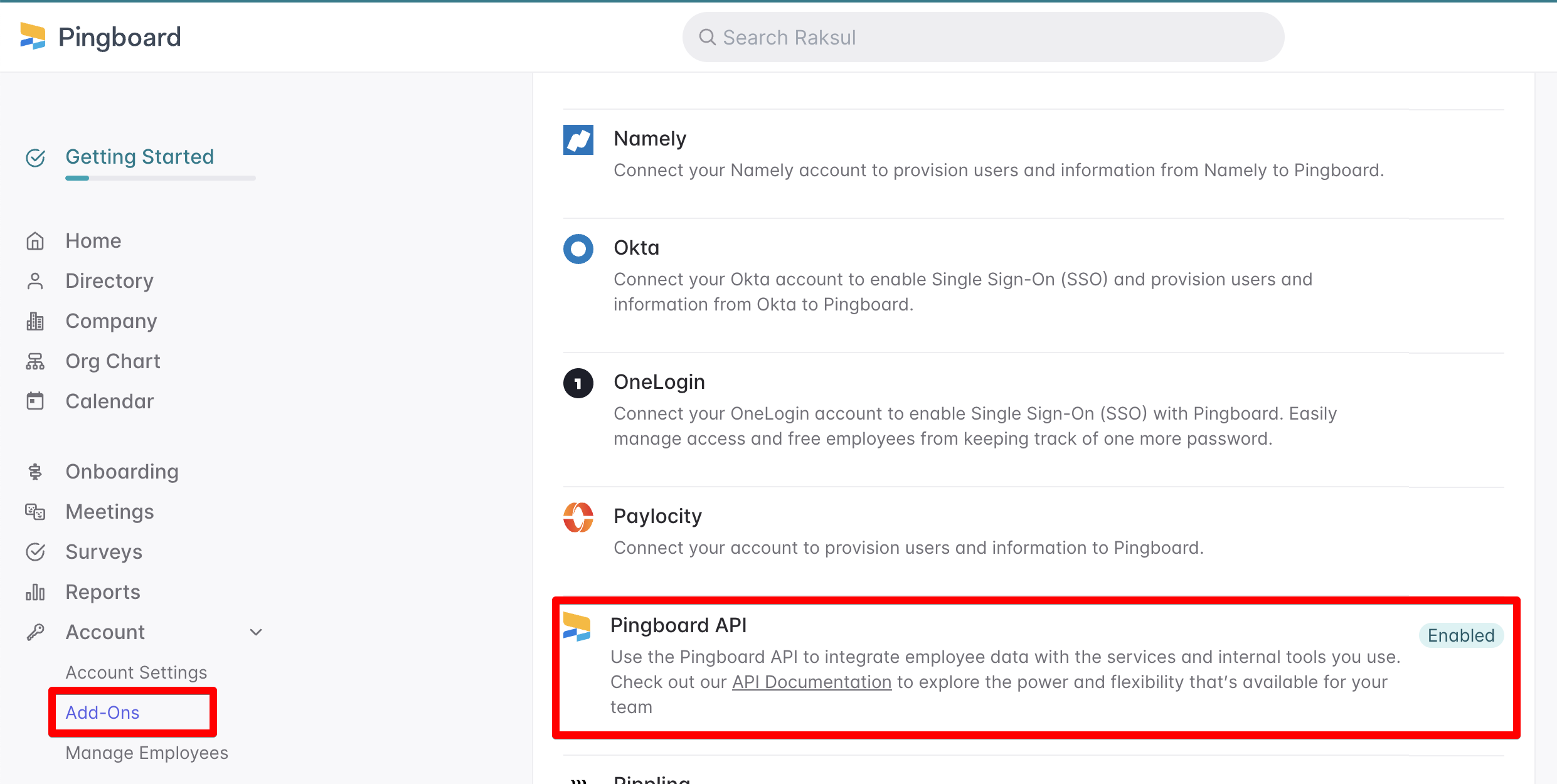Click the Namely integration logo
This screenshot has height=784, width=1557.
pyautogui.click(x=578, y=139)
